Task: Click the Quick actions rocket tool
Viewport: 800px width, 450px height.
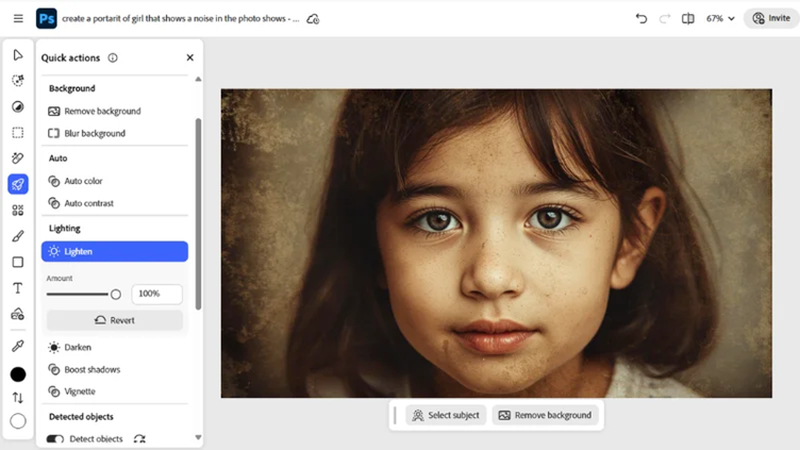Action: point(18,184)
